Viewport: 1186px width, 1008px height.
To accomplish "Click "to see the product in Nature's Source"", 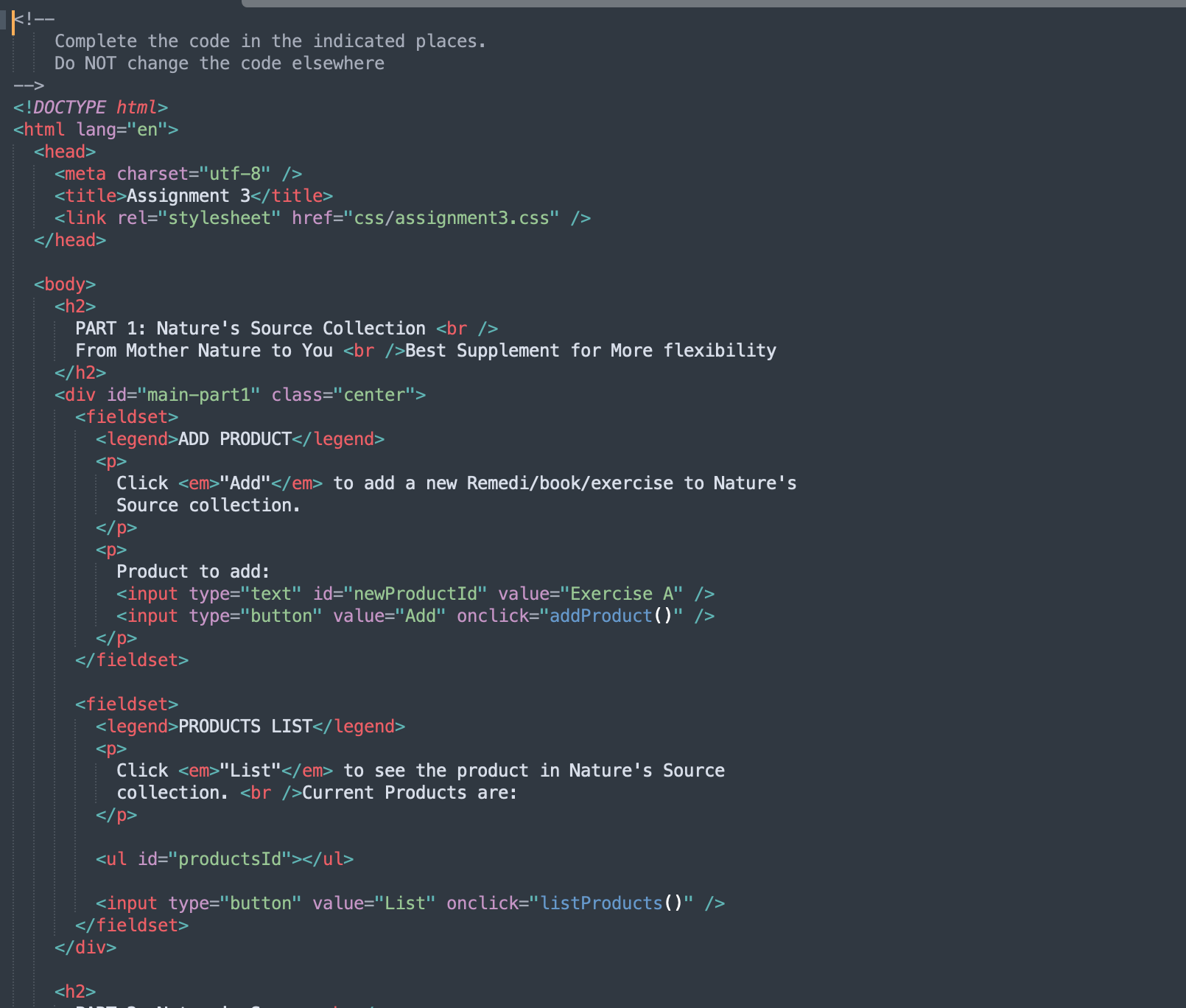I will [x=534, y=771].
